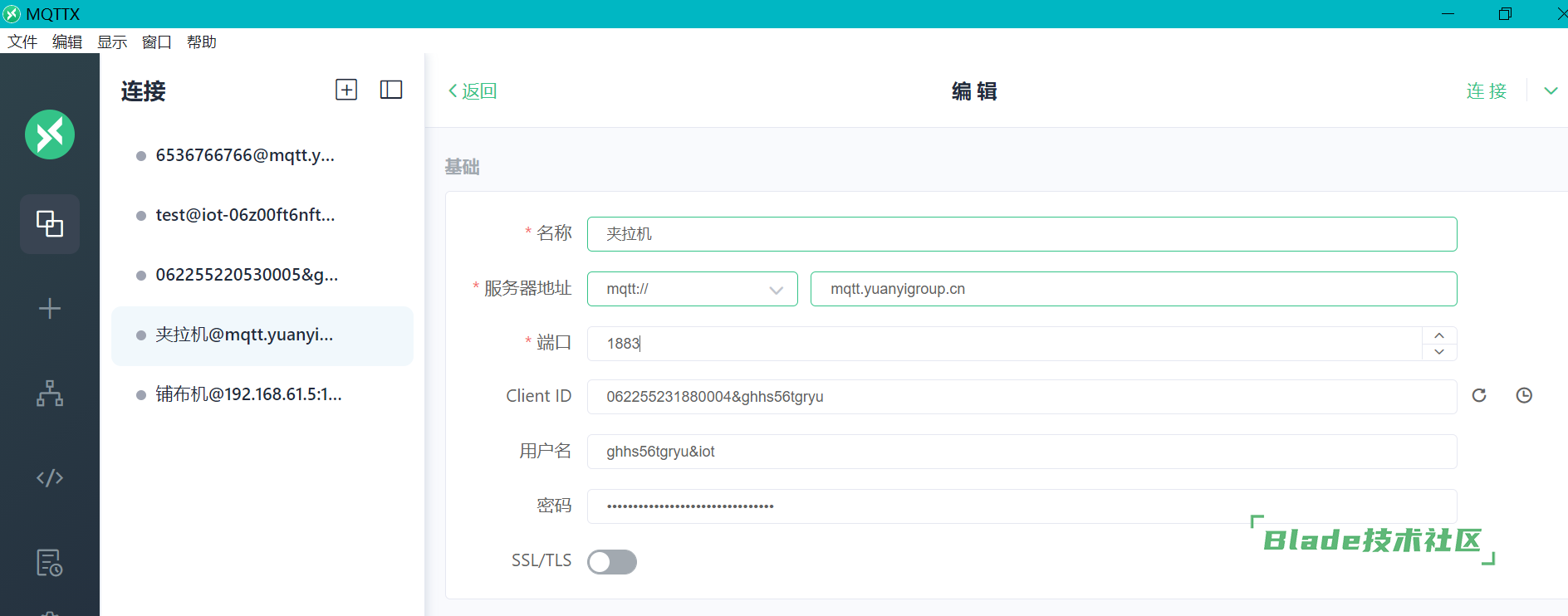Click the 返回 back link

[x=473, y=90]
